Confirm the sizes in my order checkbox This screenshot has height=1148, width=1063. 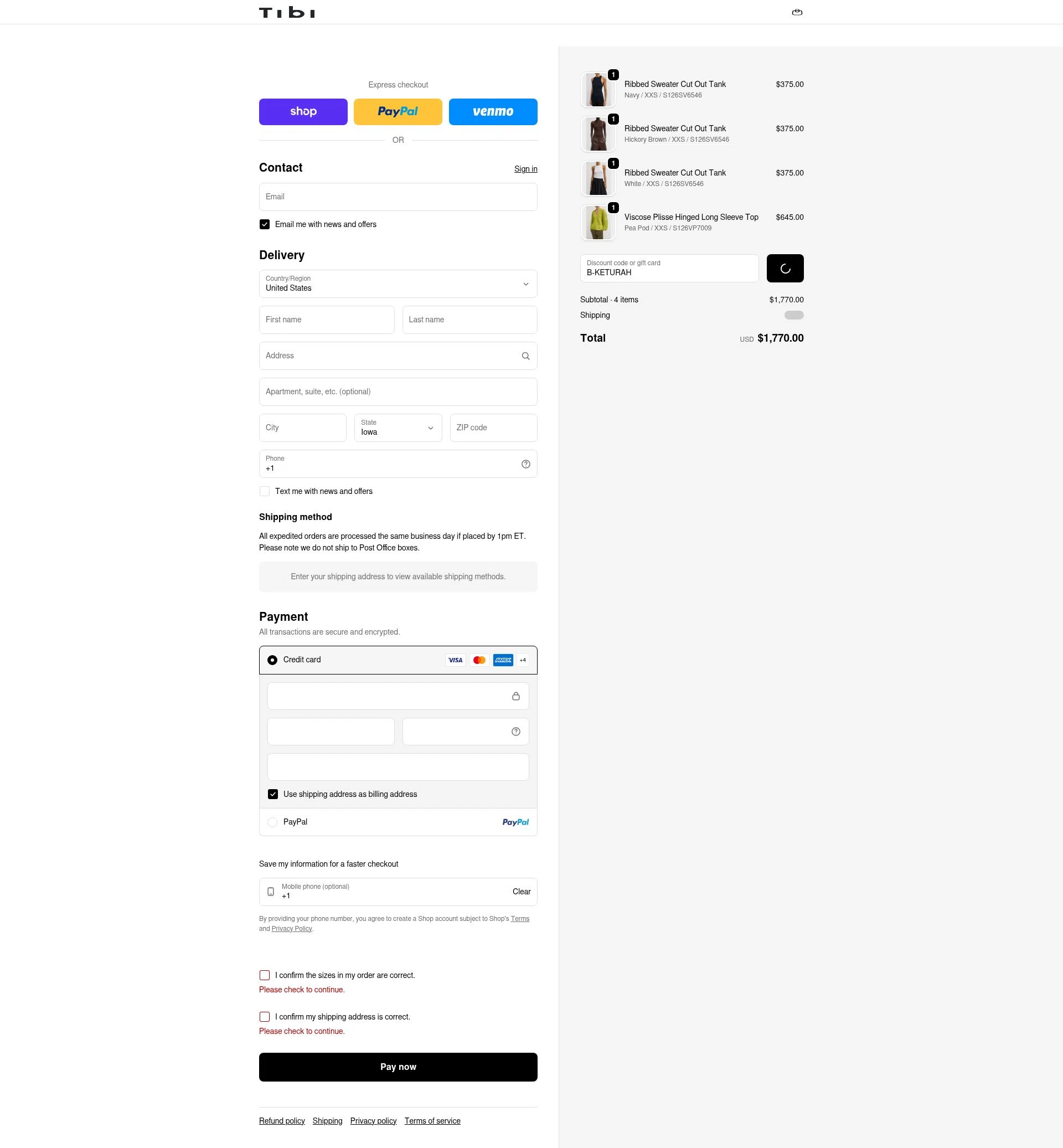(x=264, y=975)
